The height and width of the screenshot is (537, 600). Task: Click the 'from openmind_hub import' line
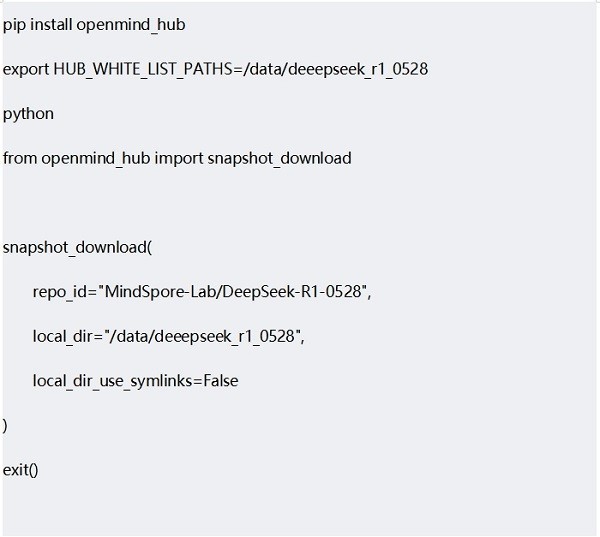177,158
